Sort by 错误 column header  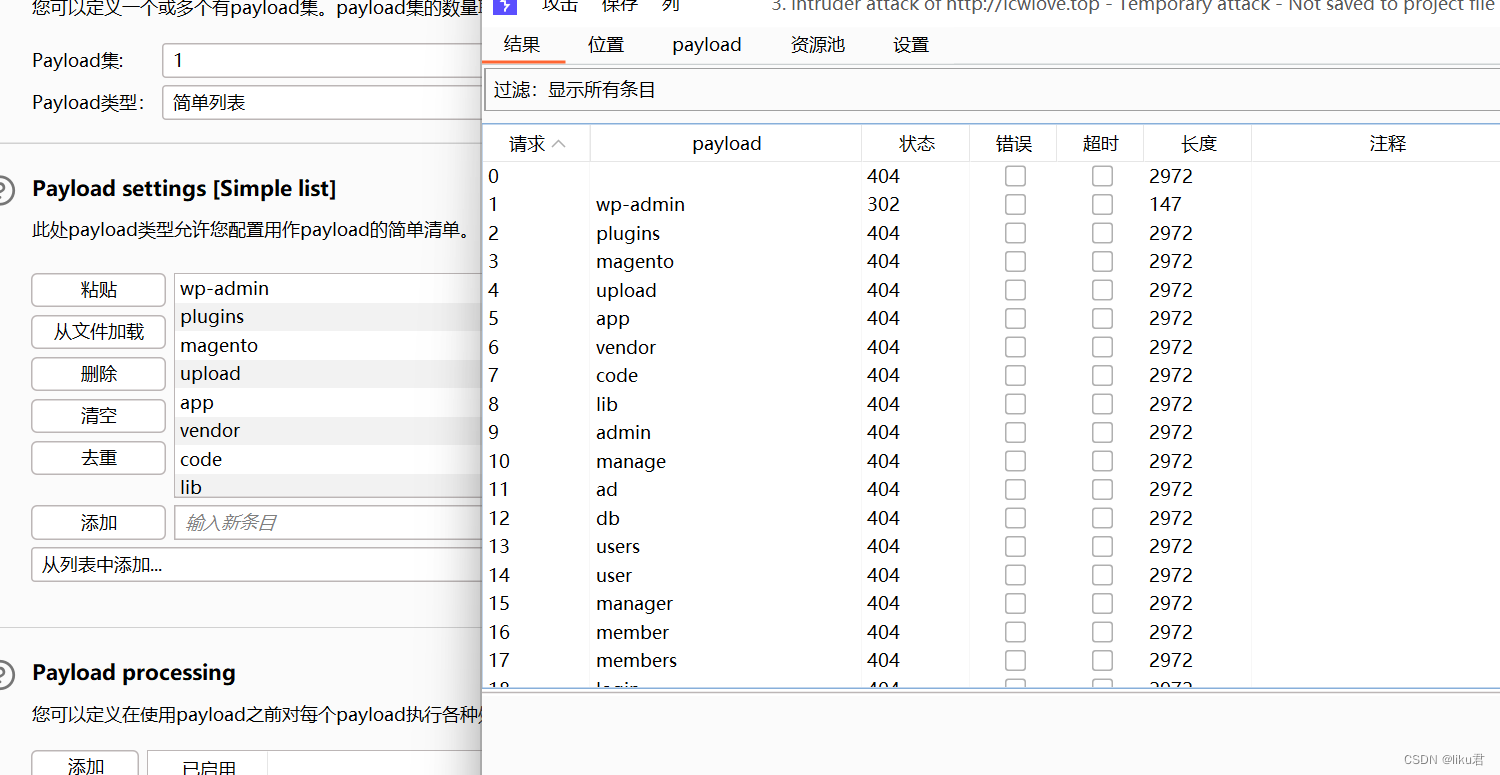pyautogui.click(x=1013, y=144)
